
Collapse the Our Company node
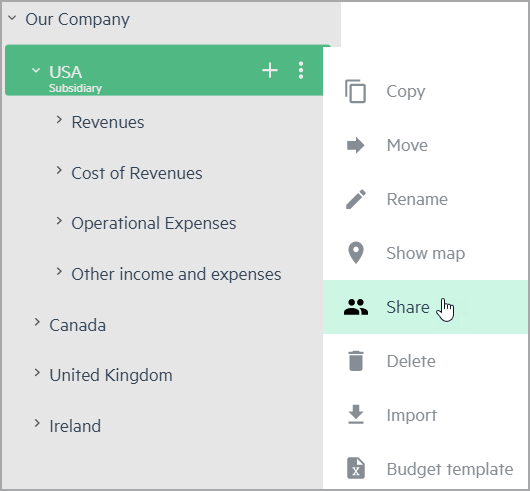(12, 18)
